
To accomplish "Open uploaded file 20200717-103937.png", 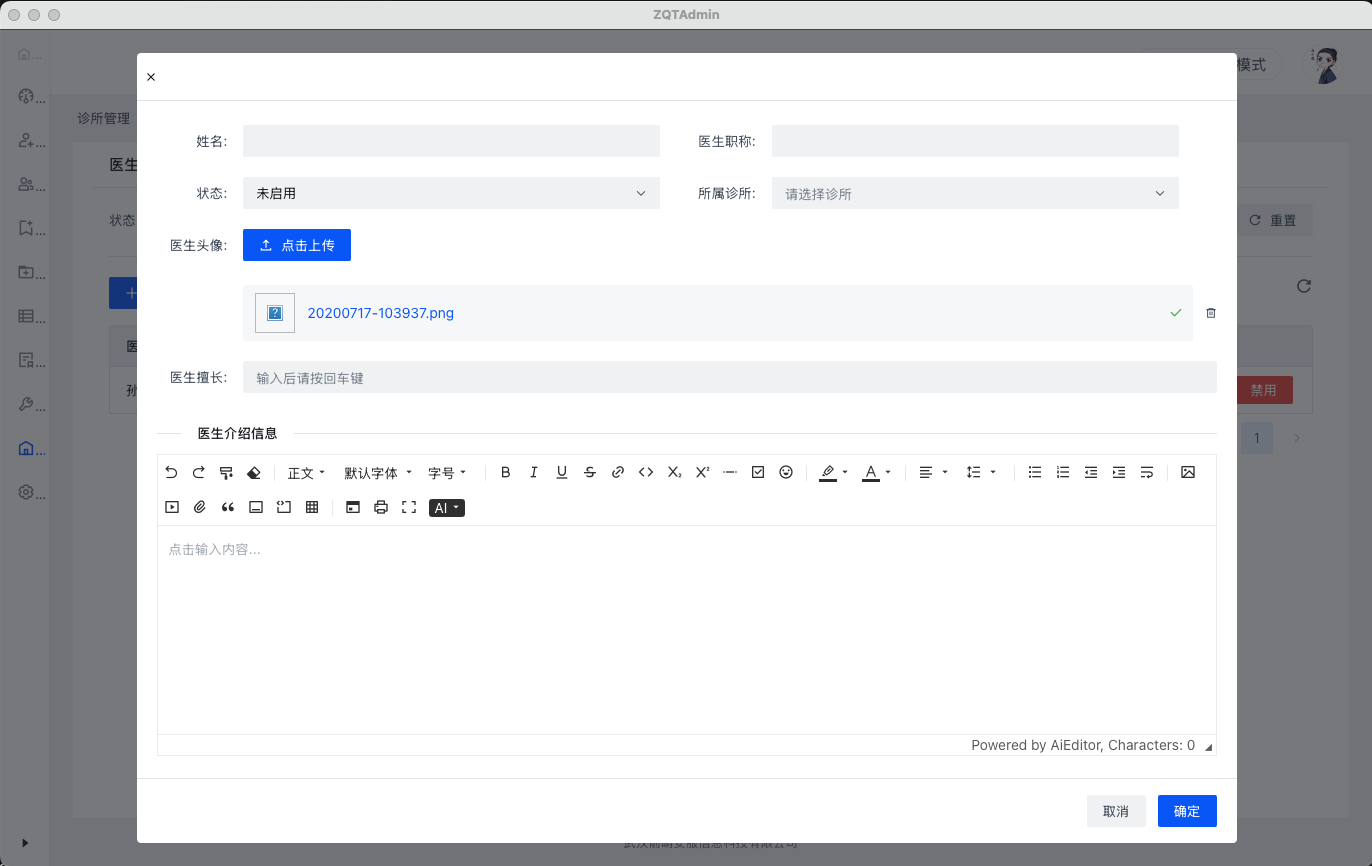I will coord(380,313).
